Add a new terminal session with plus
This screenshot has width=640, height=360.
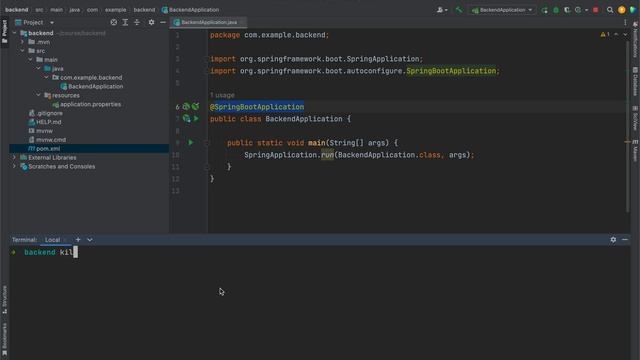click(78, 240)
